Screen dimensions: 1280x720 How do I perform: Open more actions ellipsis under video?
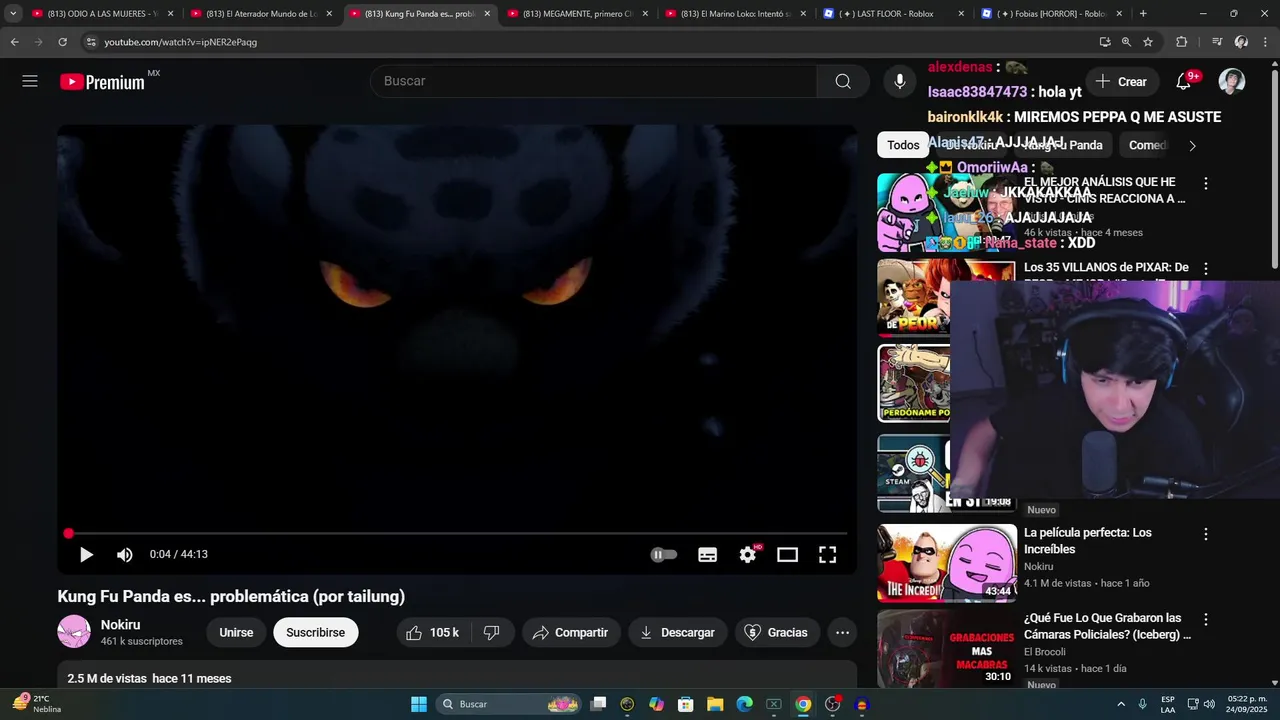click(842, 632)
